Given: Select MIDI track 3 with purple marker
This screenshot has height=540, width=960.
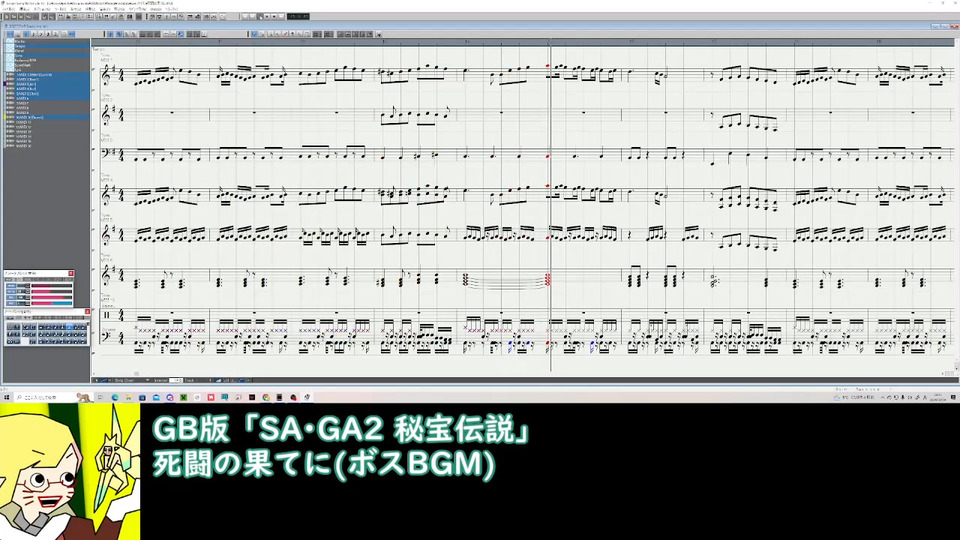Looking at the screenshot, I should coord(47,84).
